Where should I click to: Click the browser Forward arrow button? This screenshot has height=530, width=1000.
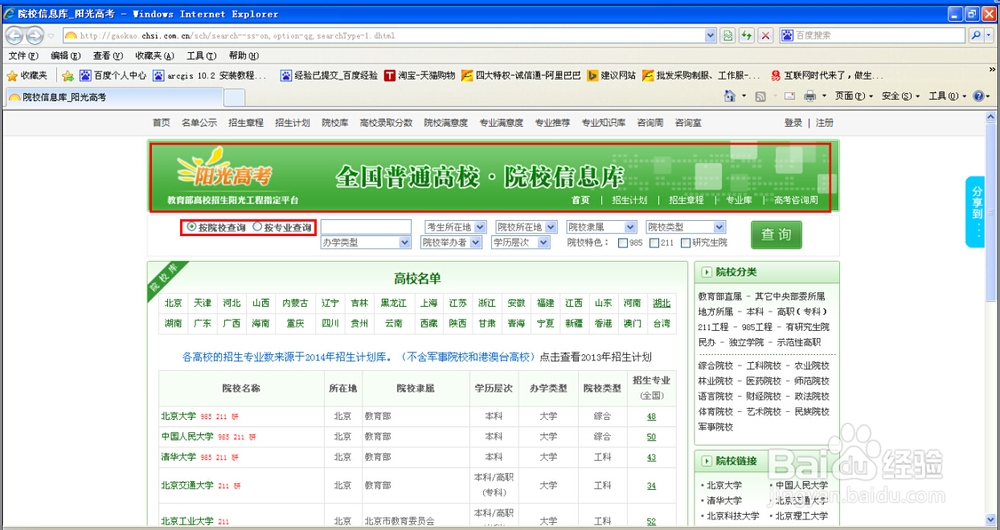click(34, 36)
